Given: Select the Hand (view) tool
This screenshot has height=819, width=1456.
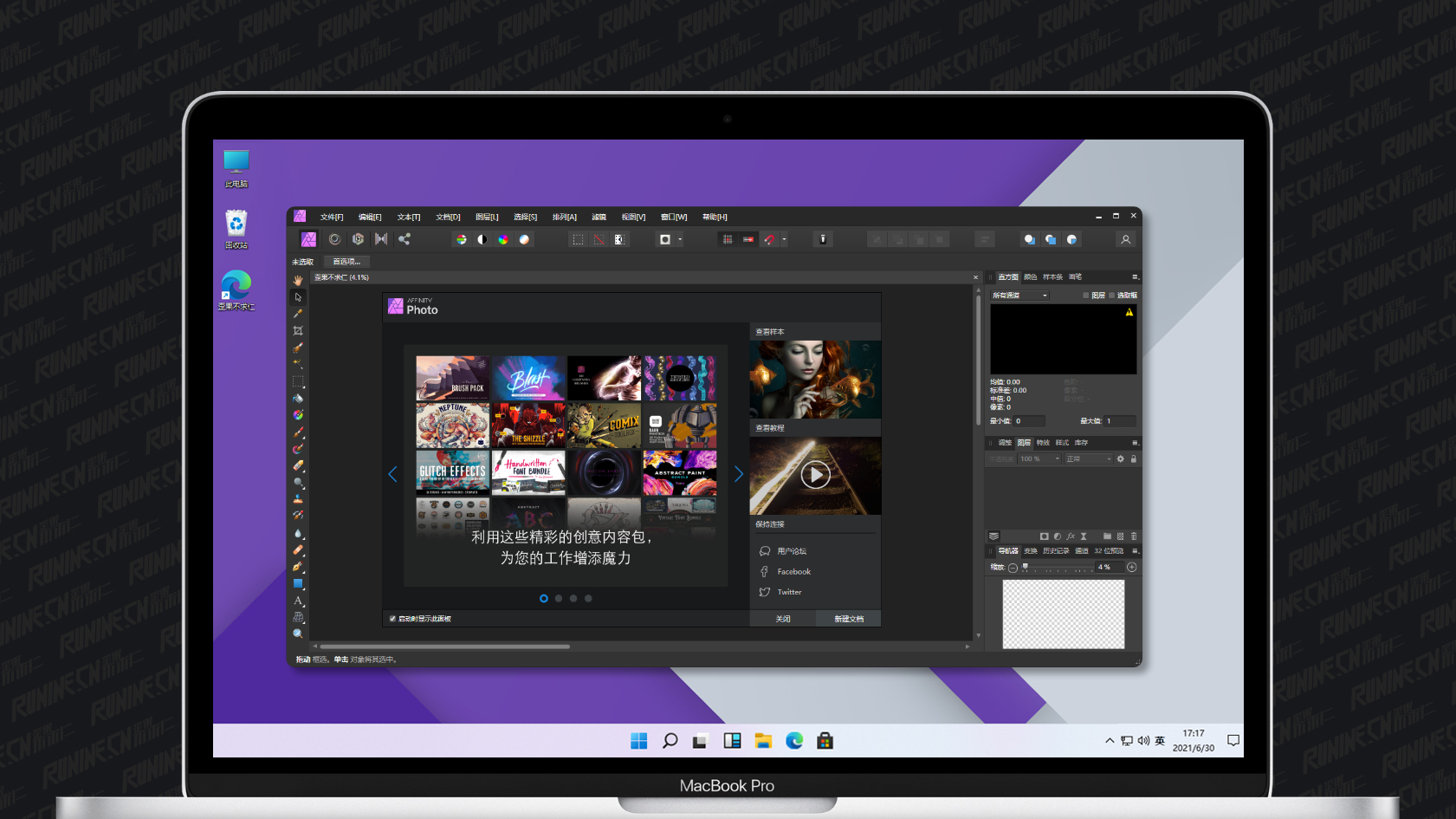Looking at the screenshot, I should (x=298, y=280).
